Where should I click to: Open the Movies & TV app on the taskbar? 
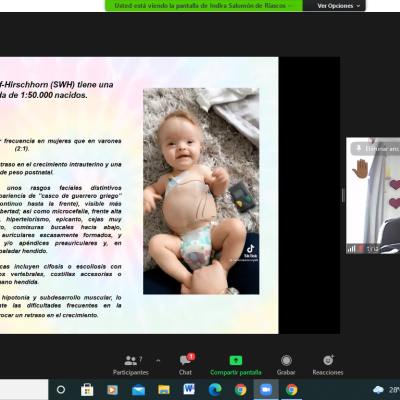(x=112, y=389)
